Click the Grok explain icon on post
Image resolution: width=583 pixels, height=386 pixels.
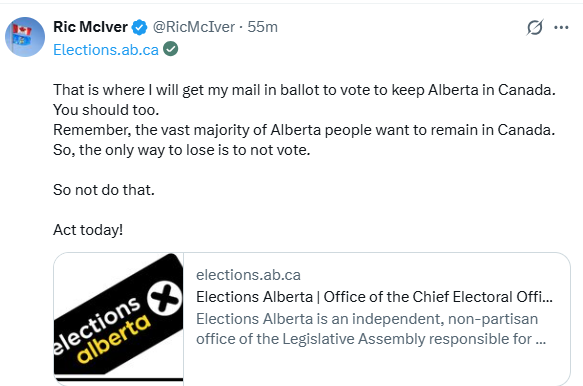(535, 27)
